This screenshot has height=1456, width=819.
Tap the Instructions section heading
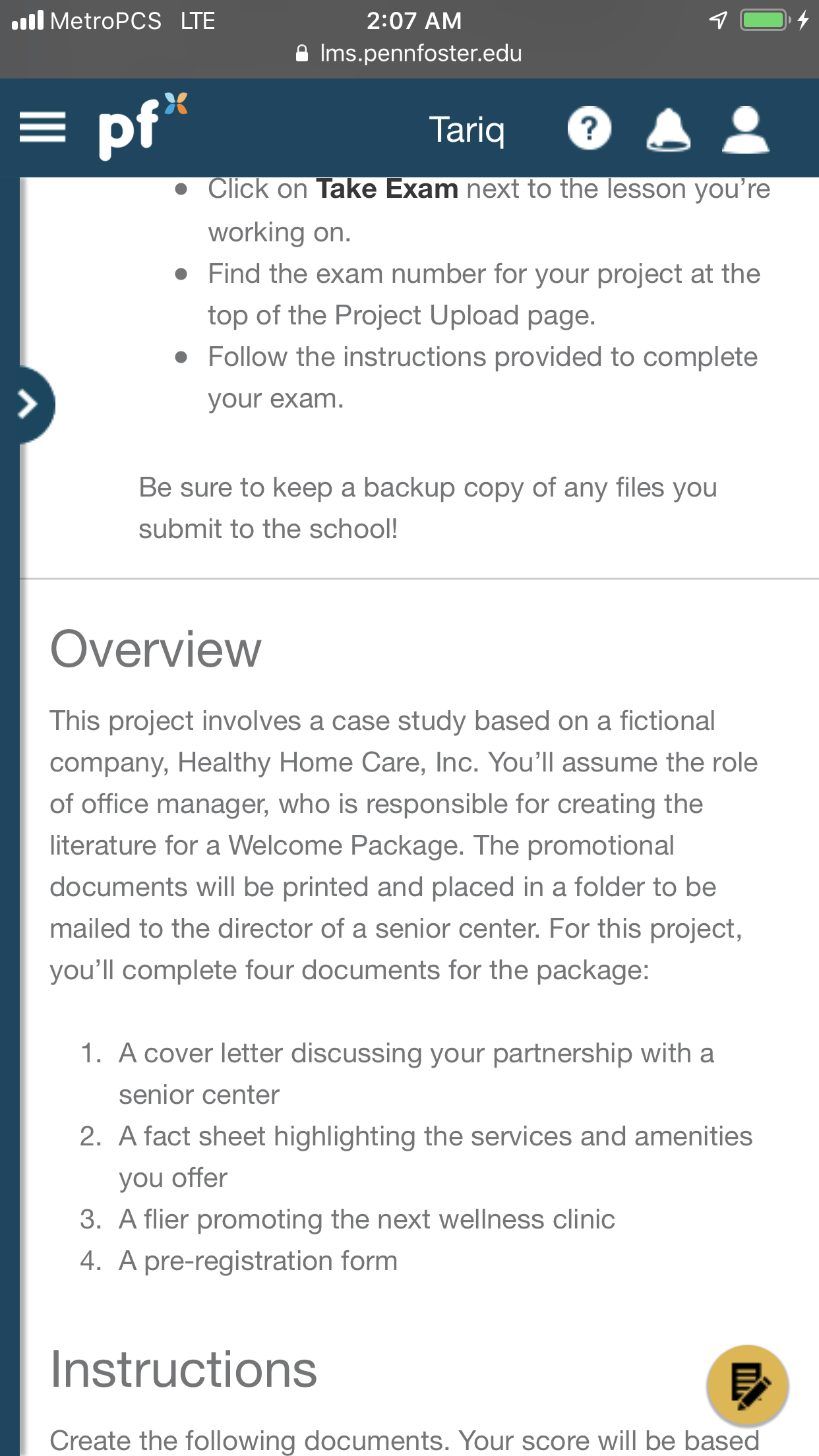[x=184, y=1370]
